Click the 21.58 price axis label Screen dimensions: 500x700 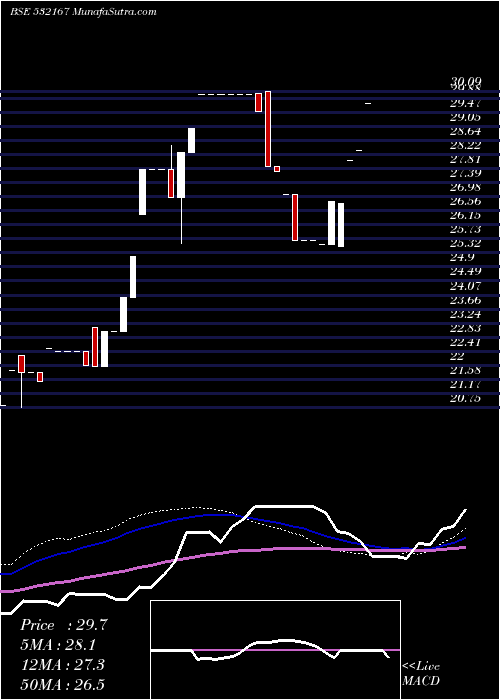pyautogui.click(x=466, y=370)
